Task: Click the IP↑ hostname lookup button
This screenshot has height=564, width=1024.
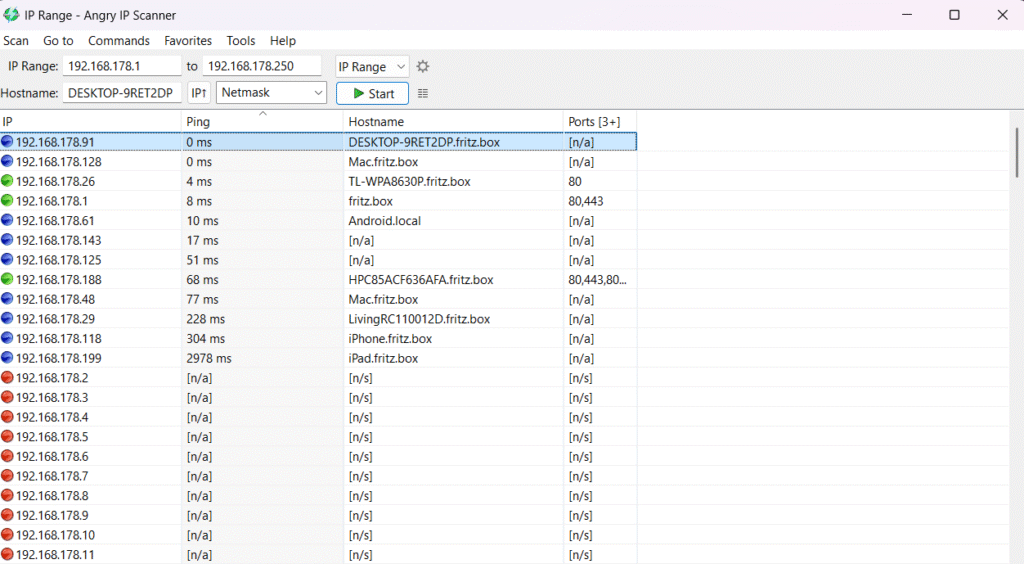Action: point(199,93)
